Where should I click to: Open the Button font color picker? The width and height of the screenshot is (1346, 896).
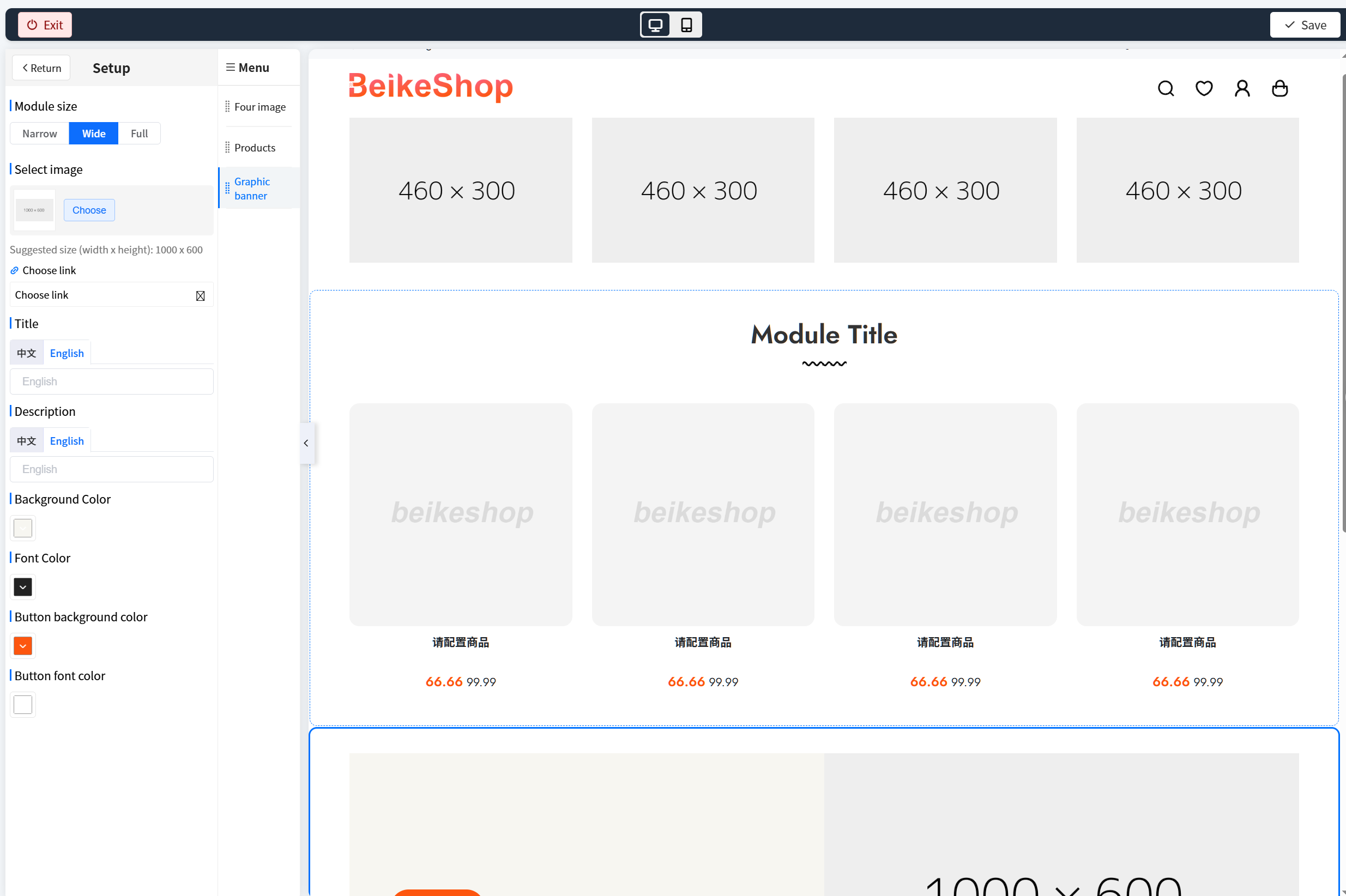coord(23,705)
